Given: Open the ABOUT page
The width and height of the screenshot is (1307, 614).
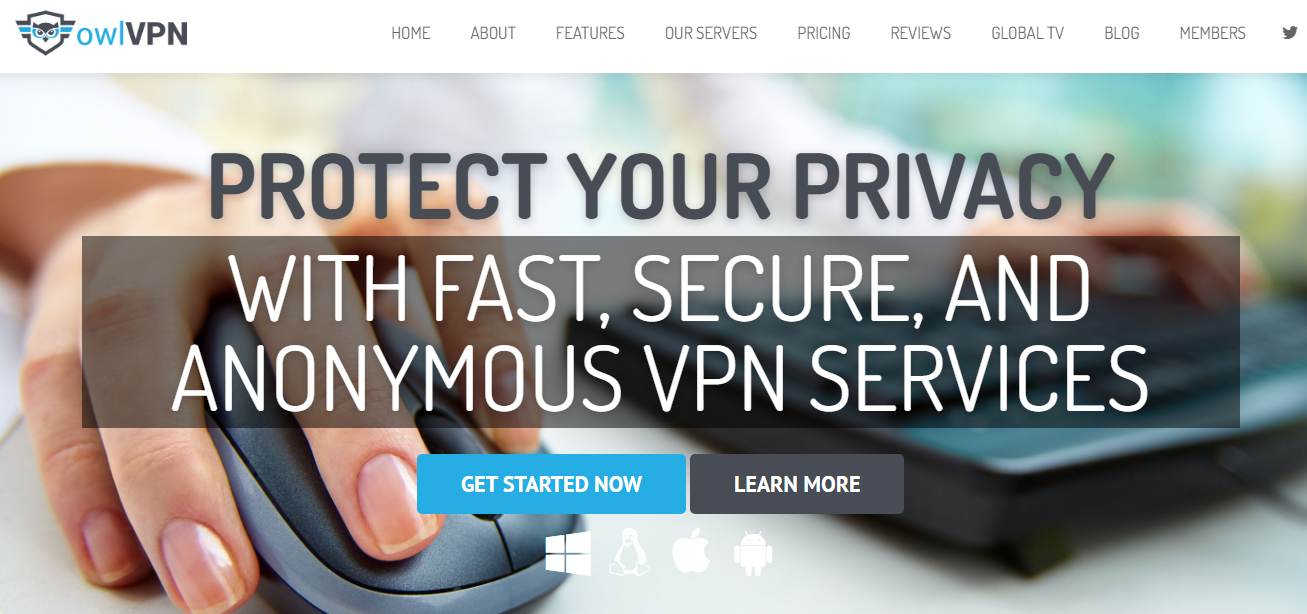Looking at the screenshot, I should tap(493, 33).
